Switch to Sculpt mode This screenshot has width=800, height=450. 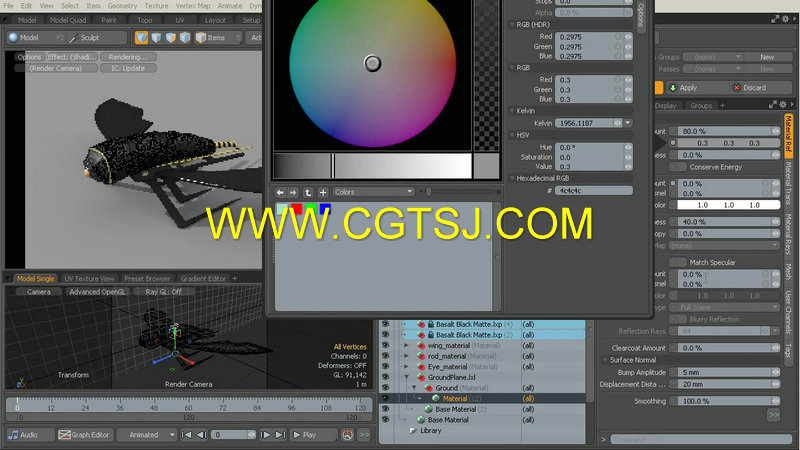click(x=97, y=38)
